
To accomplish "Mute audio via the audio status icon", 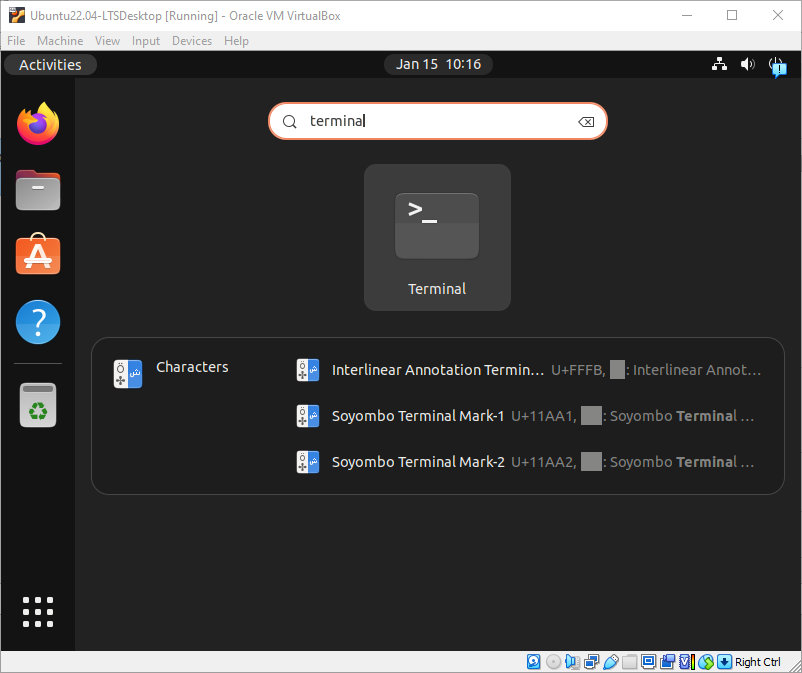I will 571,661.
